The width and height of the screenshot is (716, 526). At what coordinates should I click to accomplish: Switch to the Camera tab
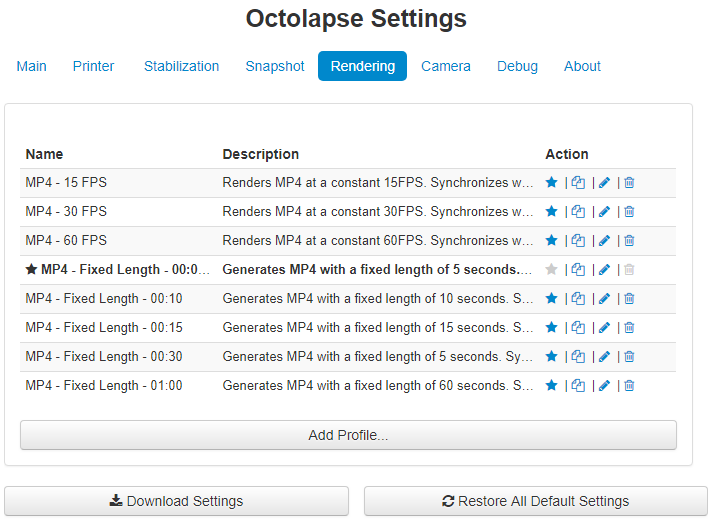[x=446, y=66]
